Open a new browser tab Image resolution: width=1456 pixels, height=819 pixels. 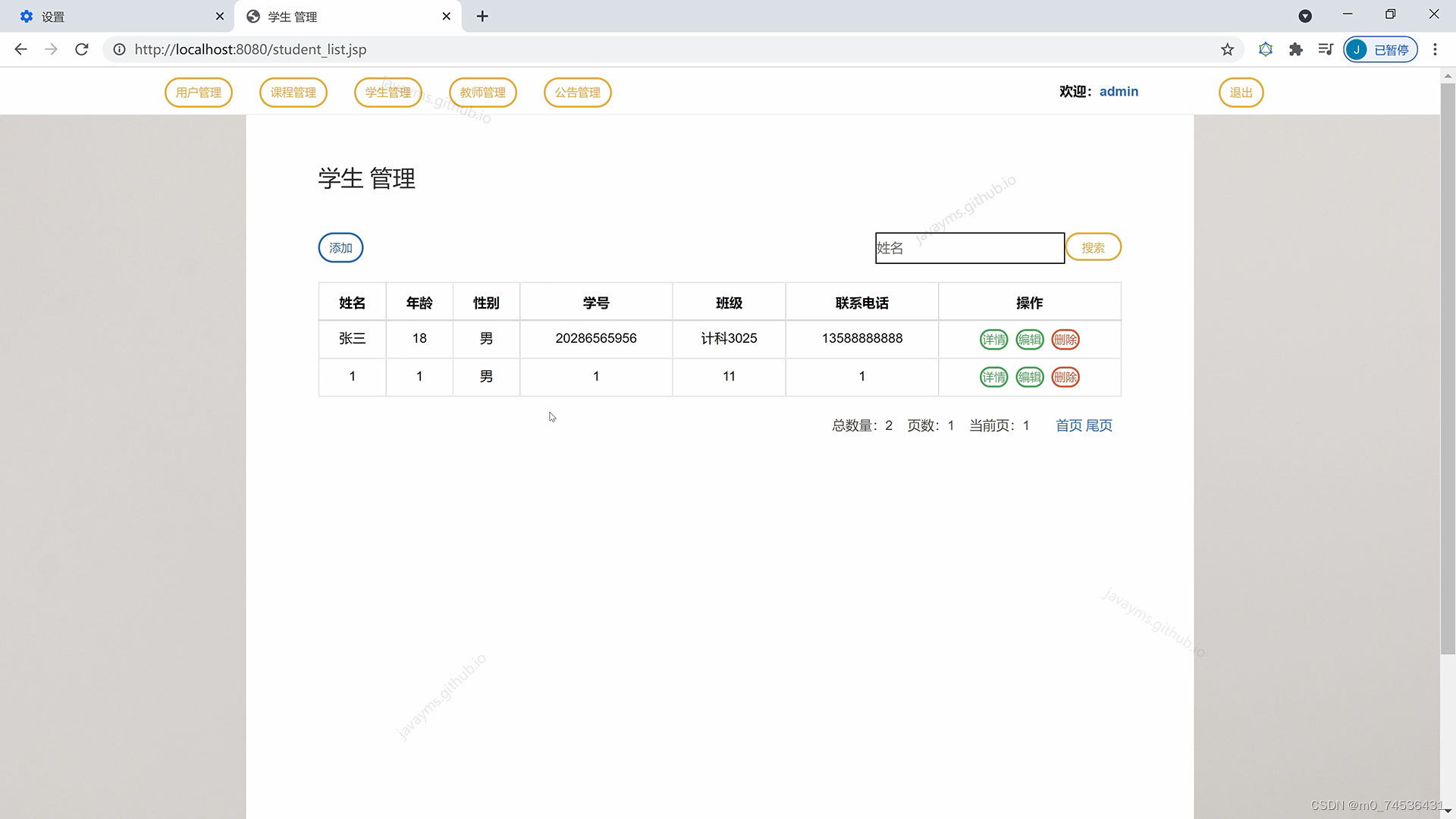[x=482, y=16]
